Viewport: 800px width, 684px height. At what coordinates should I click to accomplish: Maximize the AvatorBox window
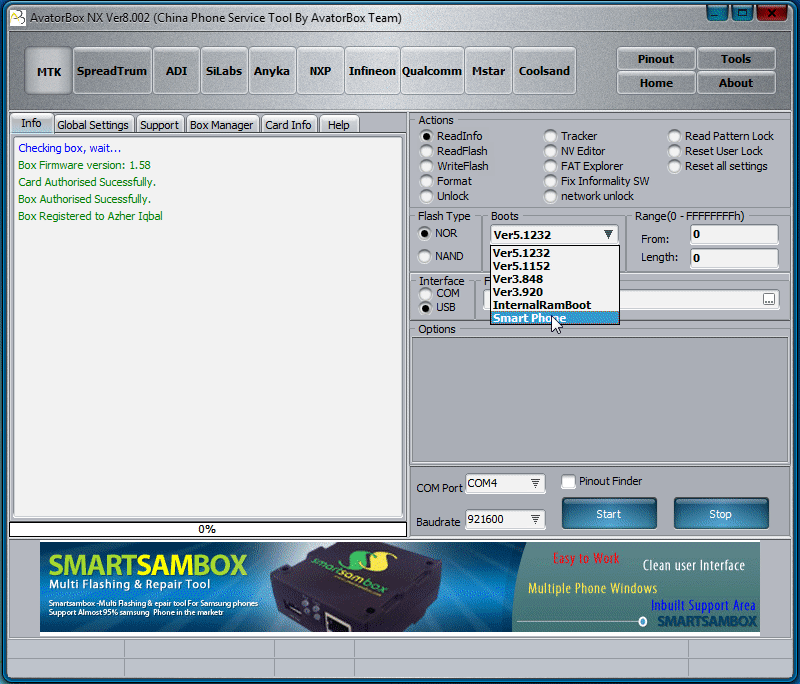(743, 13)
